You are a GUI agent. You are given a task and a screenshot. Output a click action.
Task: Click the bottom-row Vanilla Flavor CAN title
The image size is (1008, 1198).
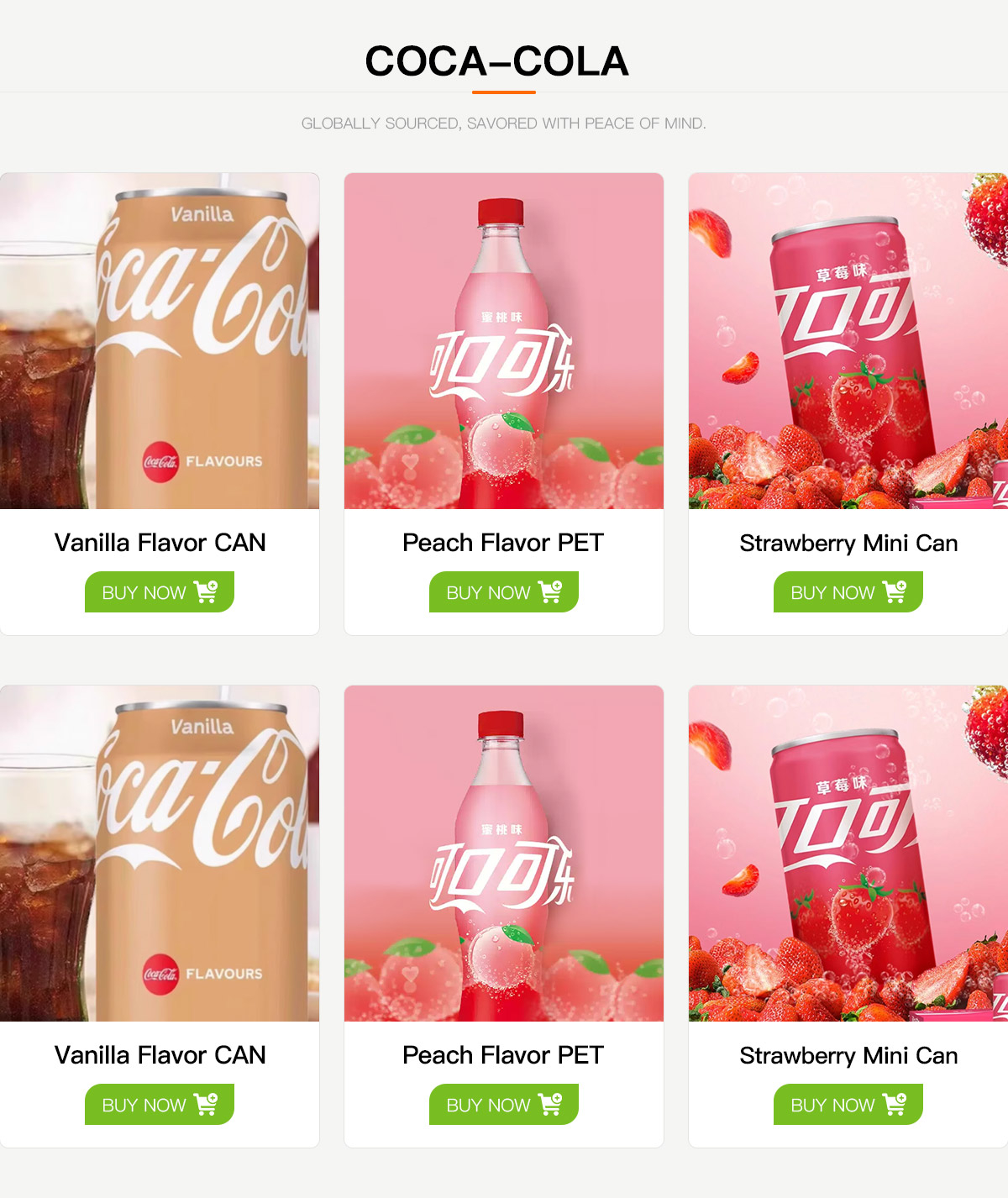pyautogui.click(x=160, y=1055)
